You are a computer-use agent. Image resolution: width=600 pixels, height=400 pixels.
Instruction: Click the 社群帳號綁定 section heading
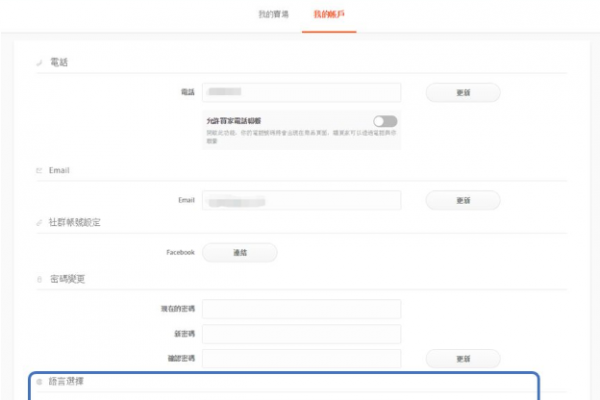pos(75,222)
